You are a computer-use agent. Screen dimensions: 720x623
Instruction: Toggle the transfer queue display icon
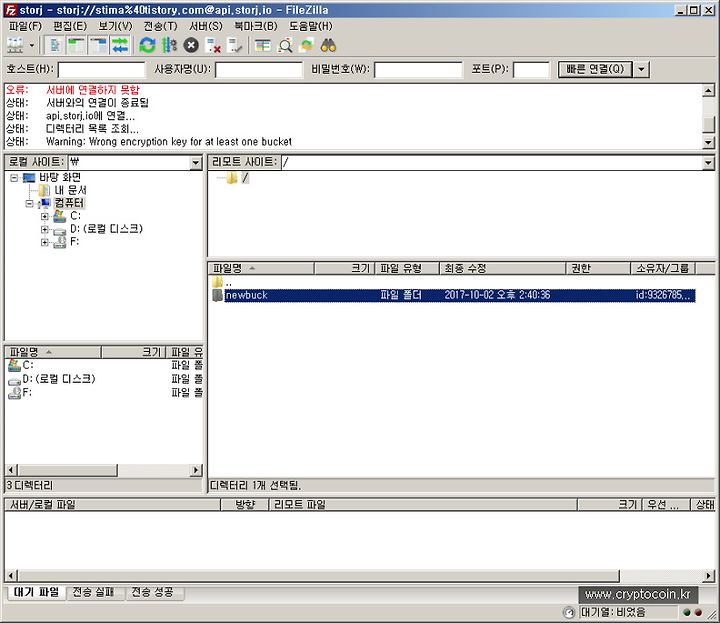tap(120, 45)
